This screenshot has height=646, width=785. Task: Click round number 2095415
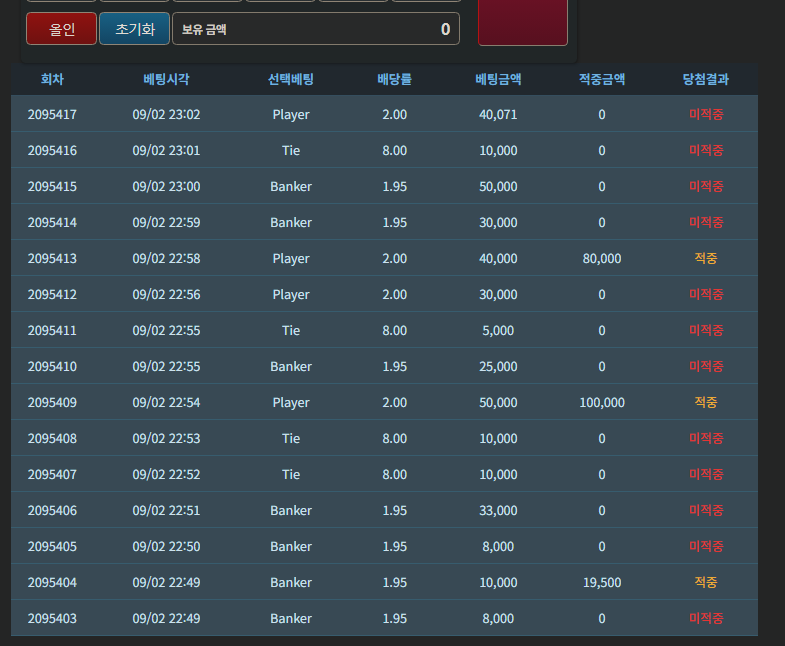point(52,187)
